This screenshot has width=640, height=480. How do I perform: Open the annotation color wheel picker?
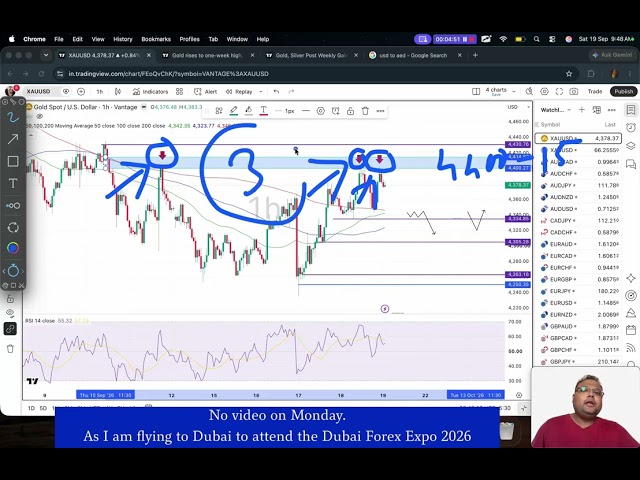[x=13, y=248]
